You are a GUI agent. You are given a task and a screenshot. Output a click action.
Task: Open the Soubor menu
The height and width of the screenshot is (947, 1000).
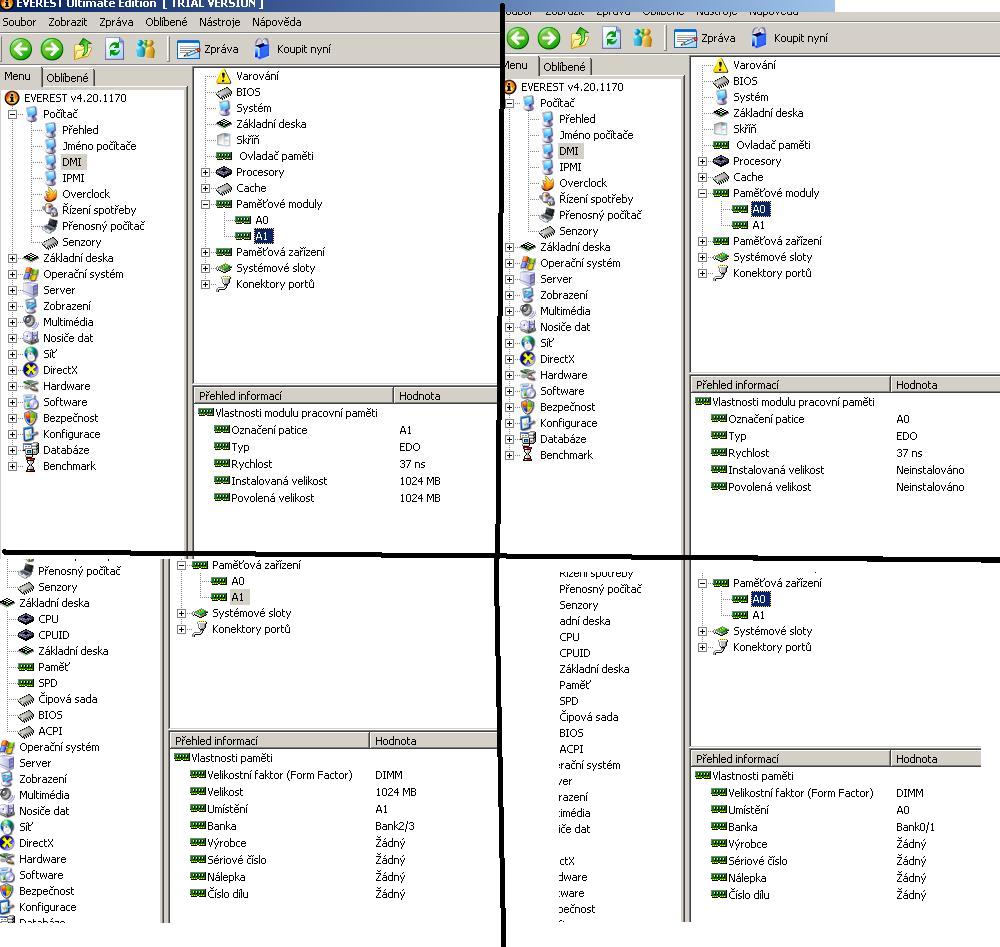[19, 21]
